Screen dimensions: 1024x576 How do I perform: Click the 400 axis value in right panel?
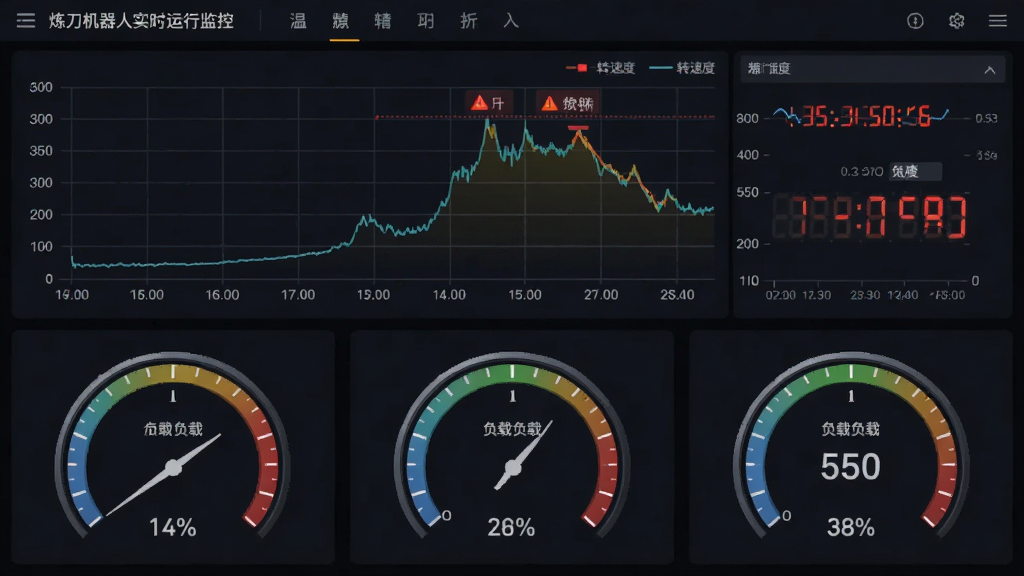click(747, 155)
